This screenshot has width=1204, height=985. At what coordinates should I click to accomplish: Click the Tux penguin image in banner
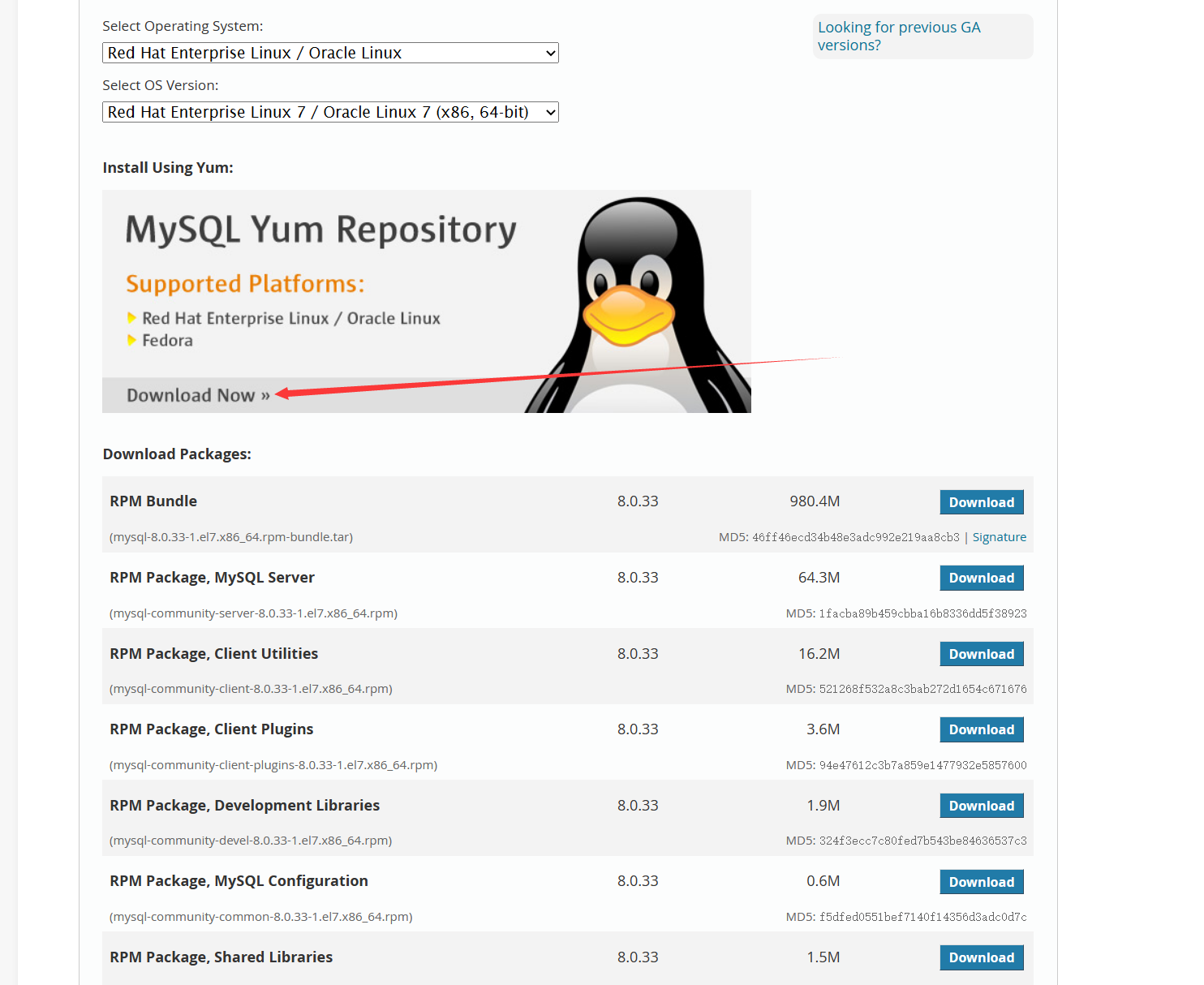(637, 304)
